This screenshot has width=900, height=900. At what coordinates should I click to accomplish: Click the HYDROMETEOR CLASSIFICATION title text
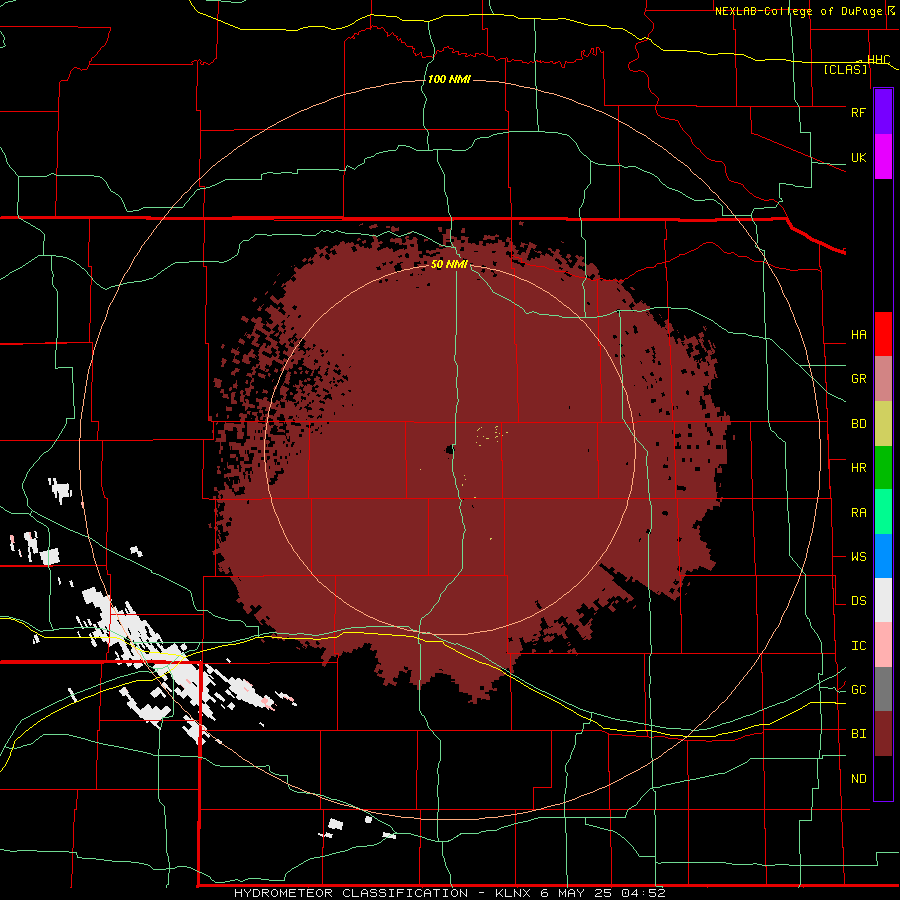pyautogui.click(x=351, y=893)
